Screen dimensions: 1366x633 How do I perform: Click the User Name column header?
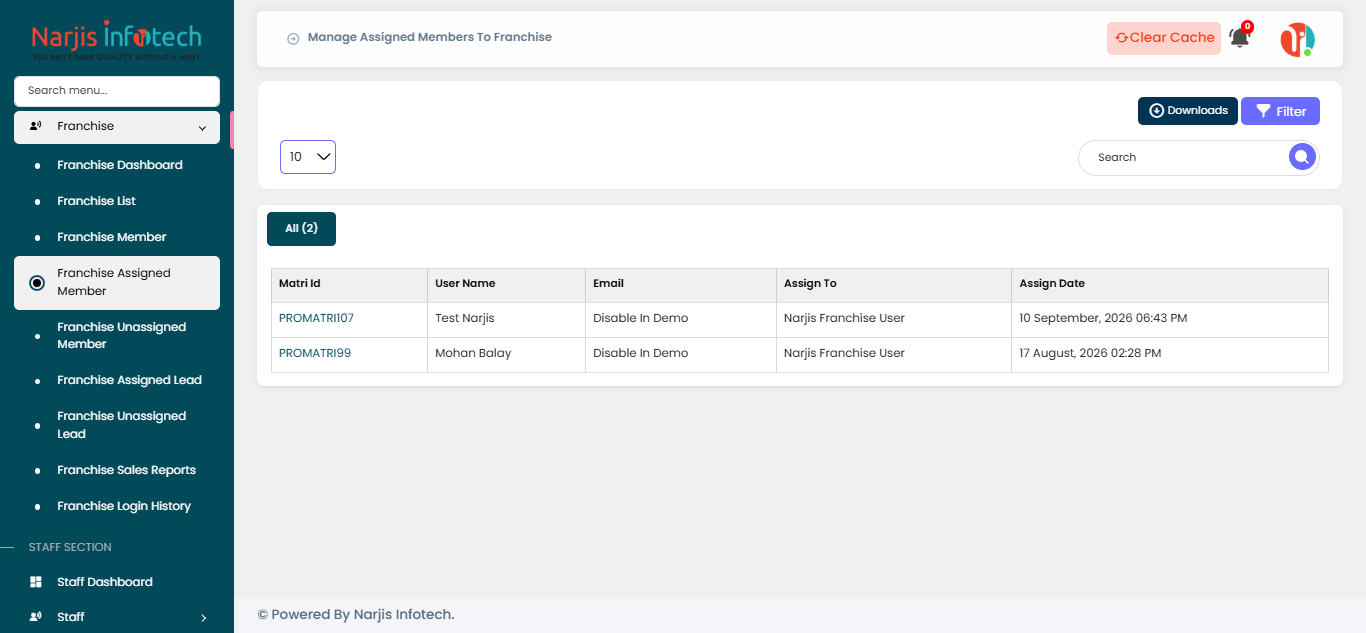[x=506, y=285]
